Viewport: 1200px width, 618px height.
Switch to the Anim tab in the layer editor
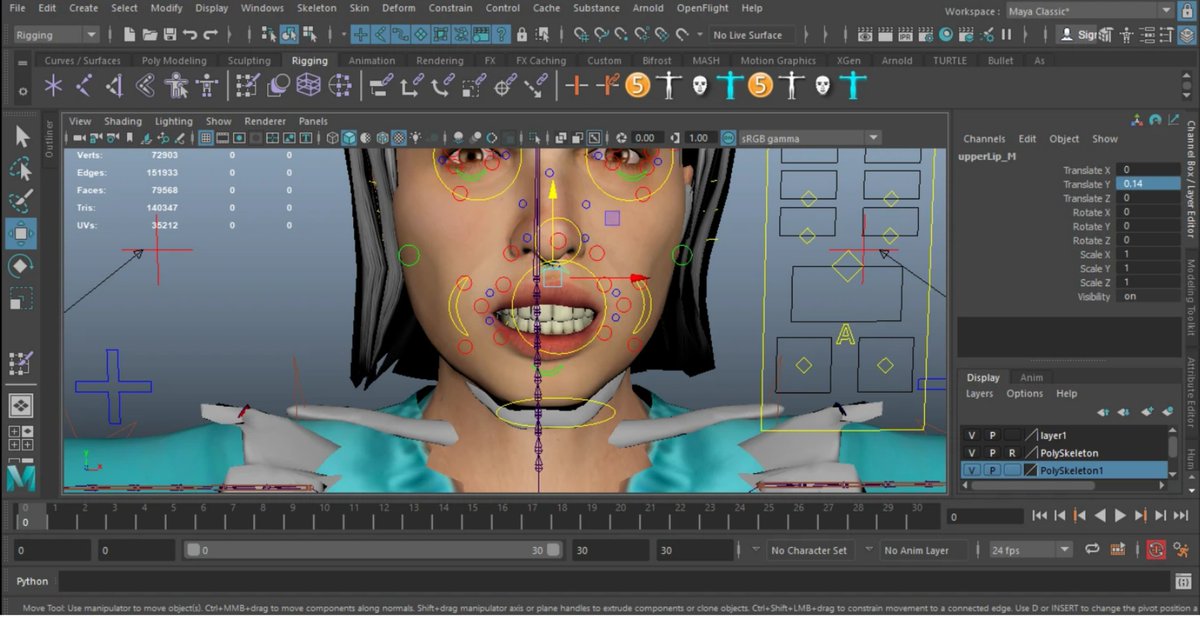[x=1031, y=377]
